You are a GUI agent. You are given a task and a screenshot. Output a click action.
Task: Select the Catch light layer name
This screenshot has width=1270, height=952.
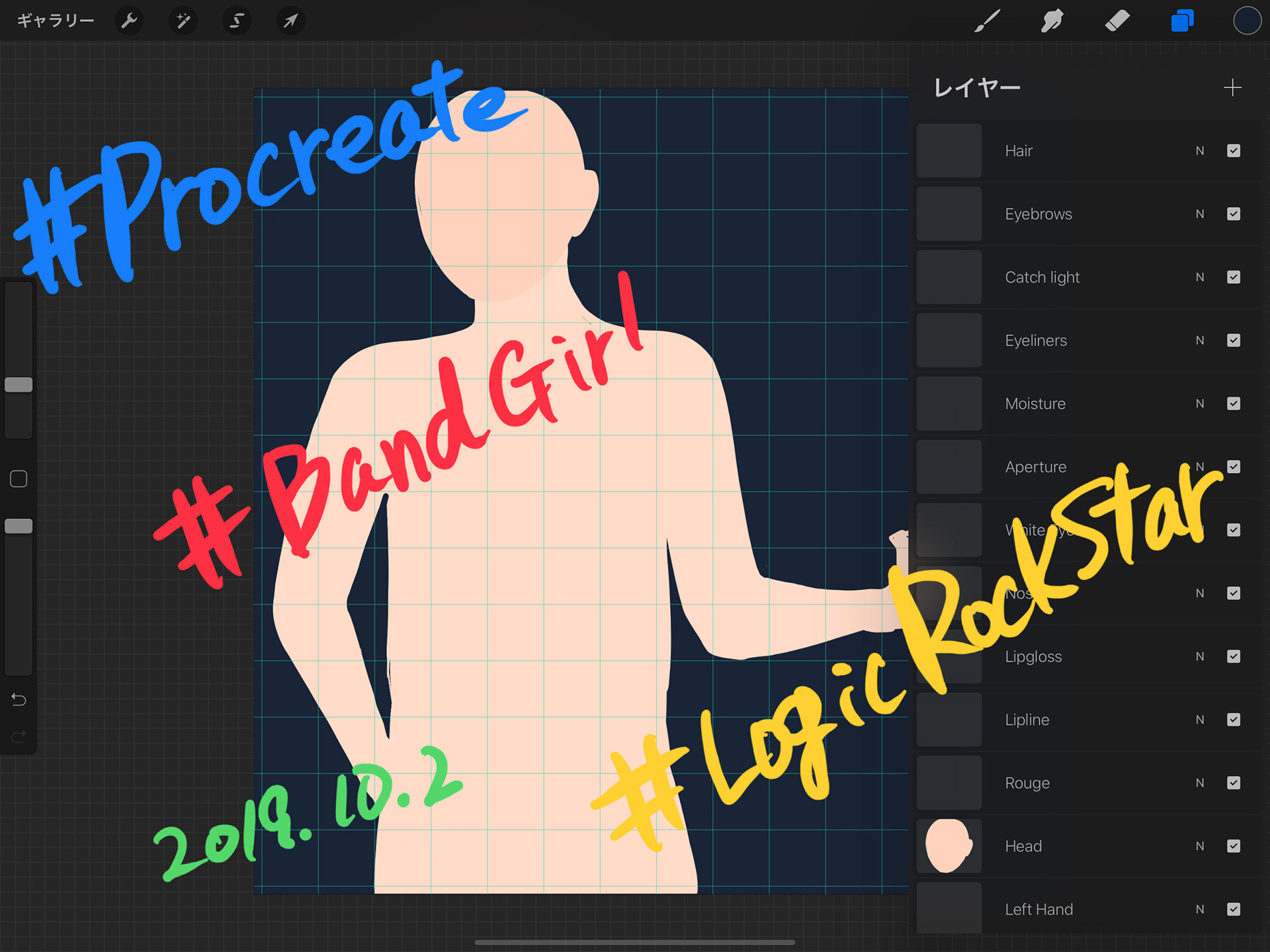tap(1042, 277)
